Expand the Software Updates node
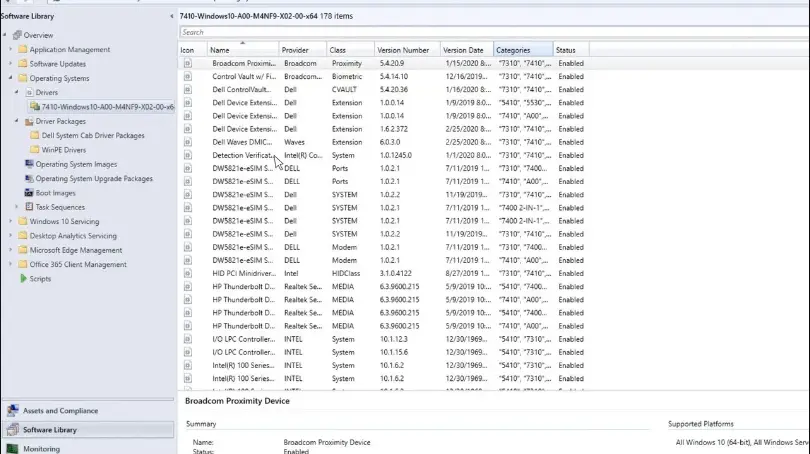 [x=10, y=64]
